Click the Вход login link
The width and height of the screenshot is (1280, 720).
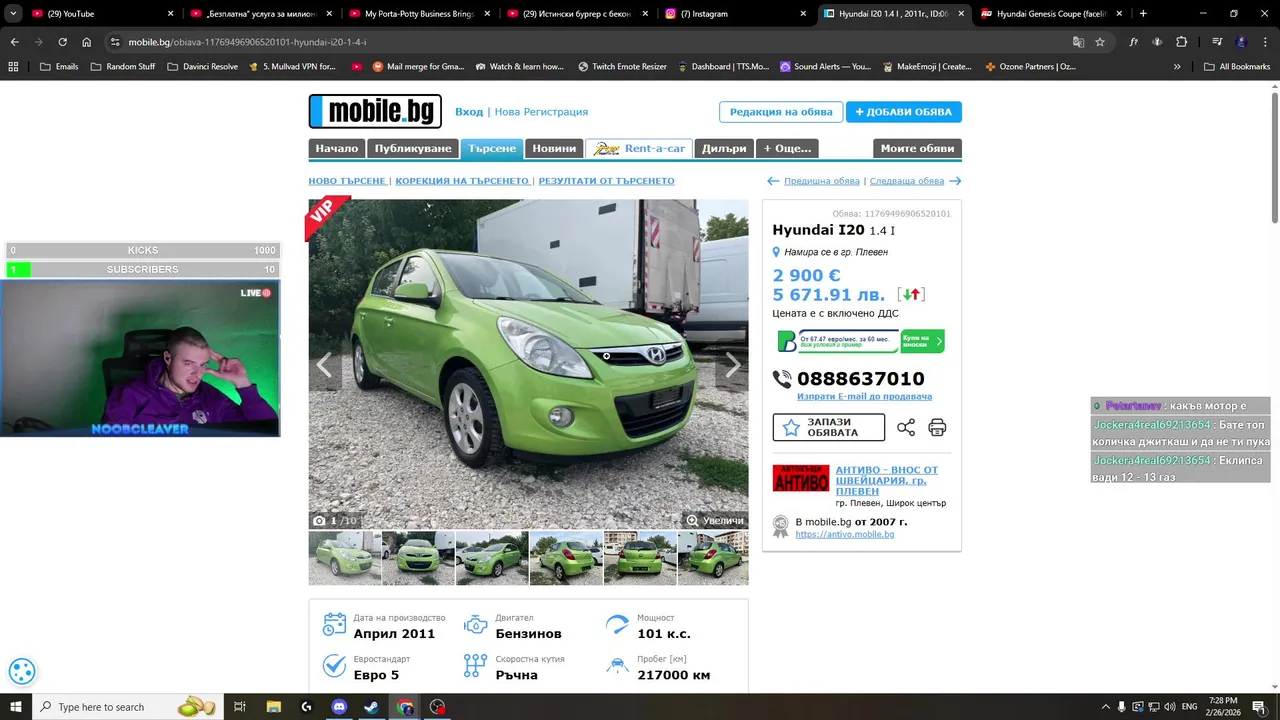[x=469, y=112]
